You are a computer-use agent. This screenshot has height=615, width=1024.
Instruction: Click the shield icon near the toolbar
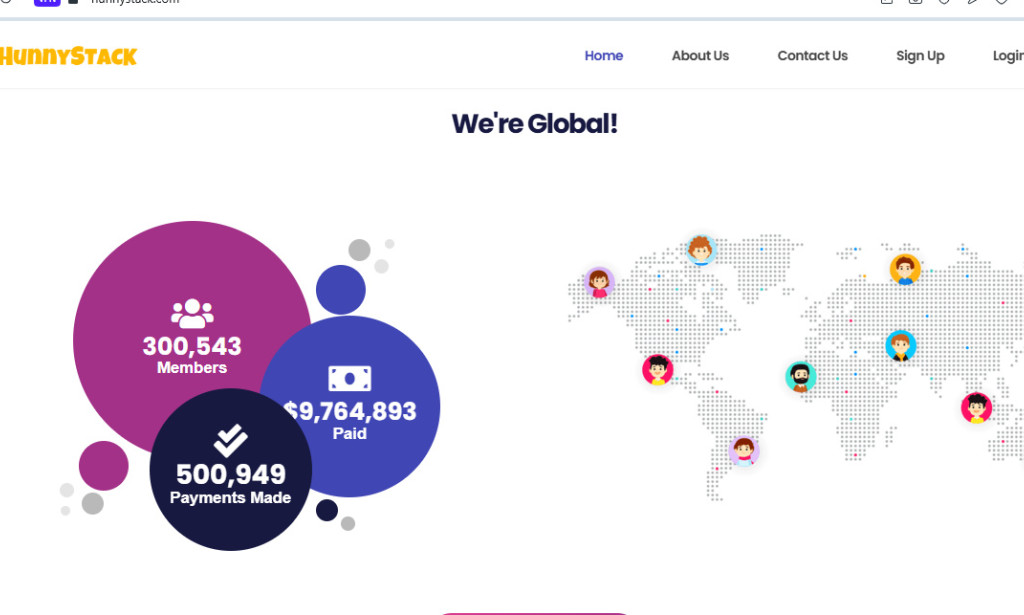[944, 3]
